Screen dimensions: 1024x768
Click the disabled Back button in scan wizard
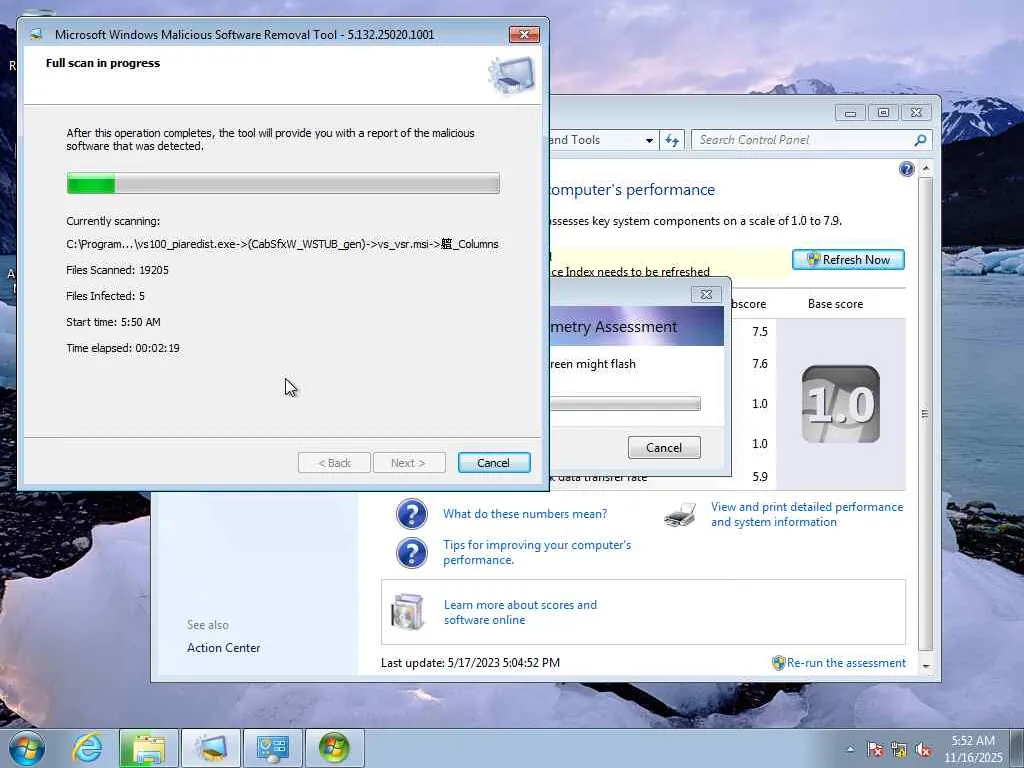point(334,462)
